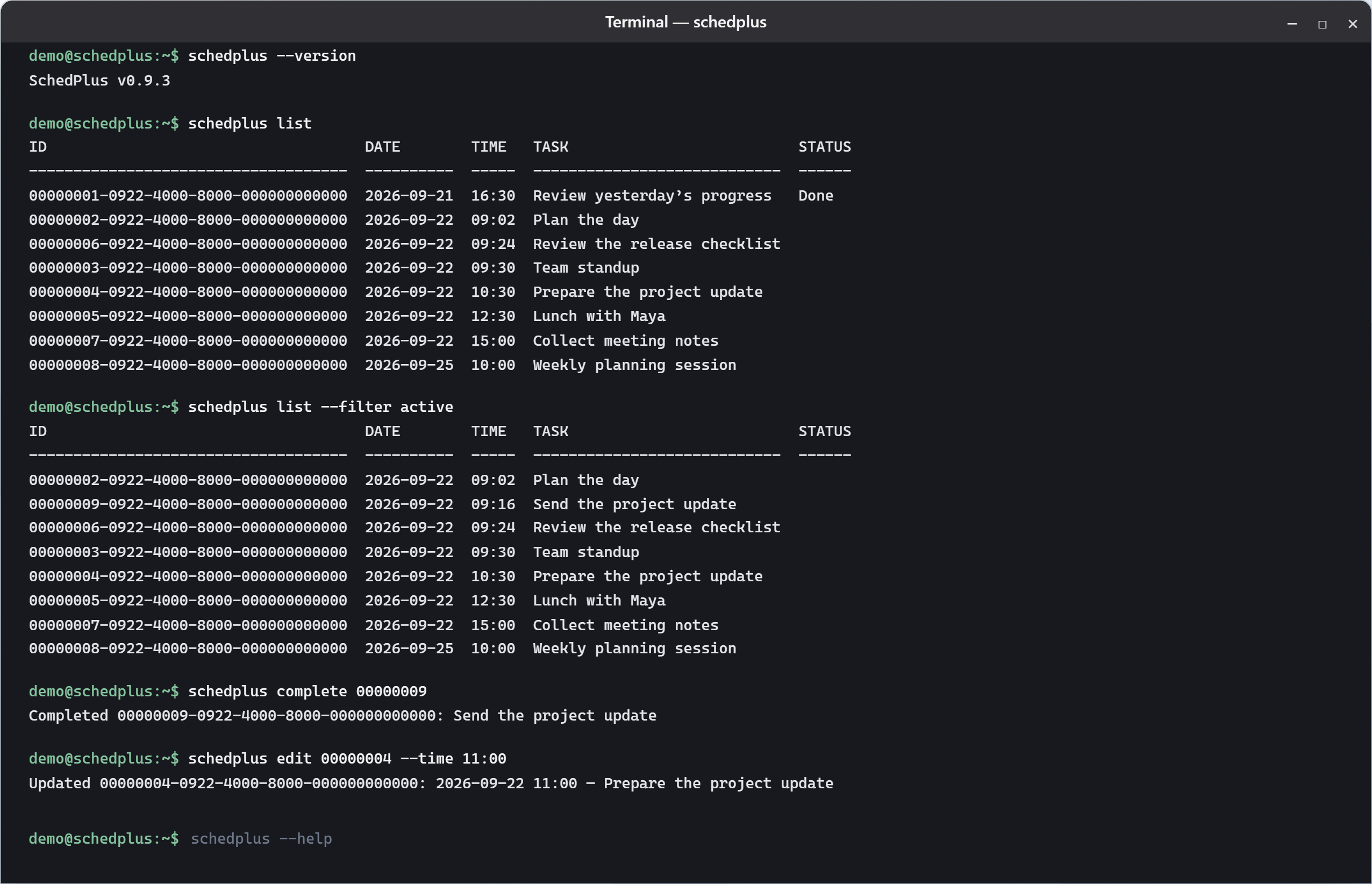Click the 'schedplus --version' command text
The width and height of the screenshot is (1372, 884).
tap(272, 56)
